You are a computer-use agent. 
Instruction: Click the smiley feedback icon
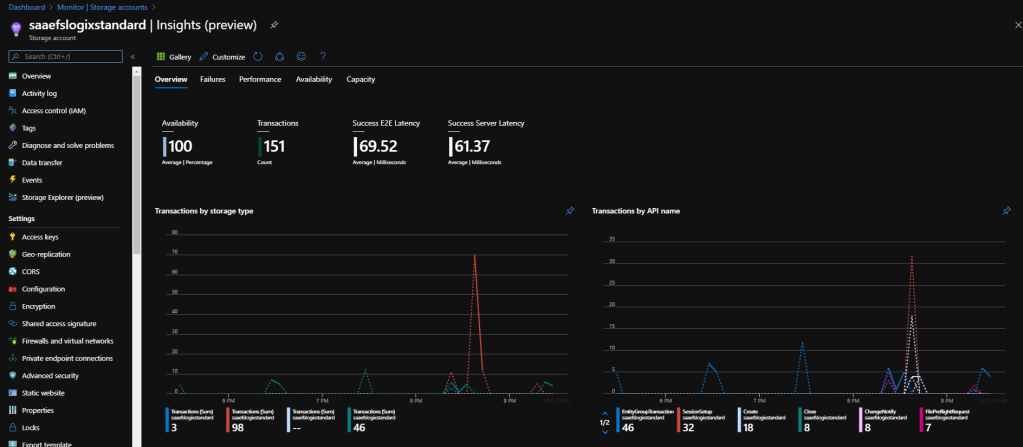point(301,57)
